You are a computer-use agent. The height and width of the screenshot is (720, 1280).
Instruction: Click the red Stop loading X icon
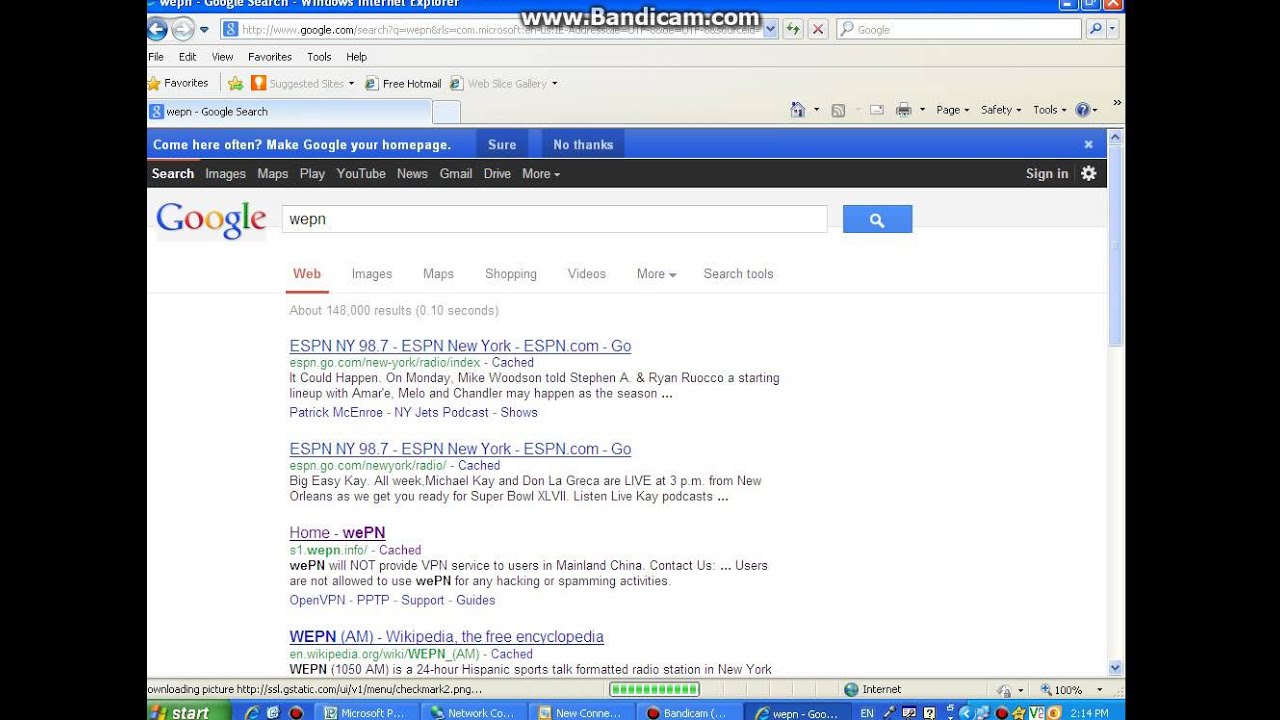click(x=817, y=30)
